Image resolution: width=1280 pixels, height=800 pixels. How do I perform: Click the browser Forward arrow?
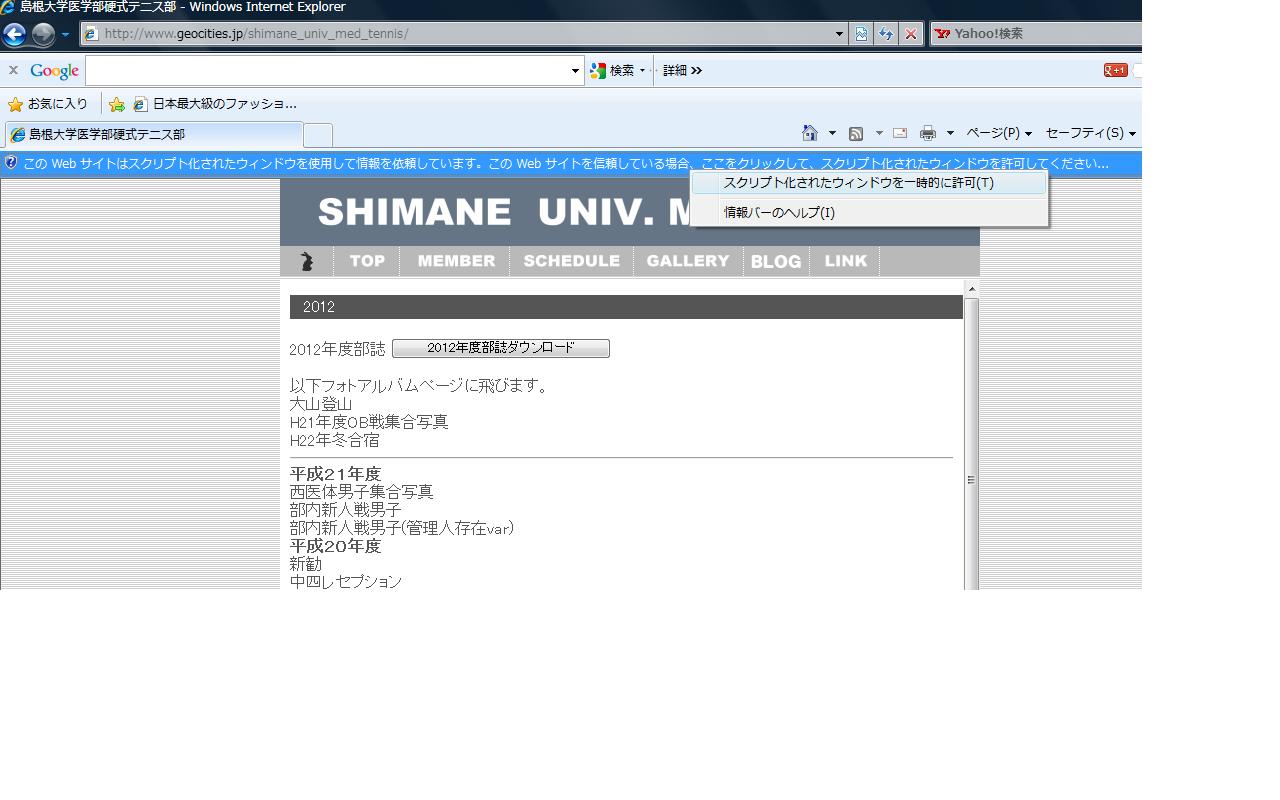pos(43,34)
